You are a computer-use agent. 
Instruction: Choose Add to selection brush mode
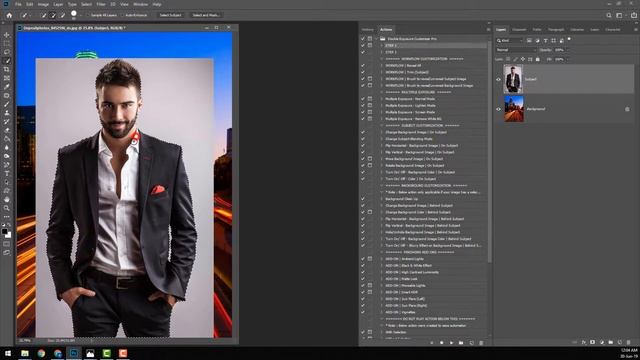click(53, 15)
